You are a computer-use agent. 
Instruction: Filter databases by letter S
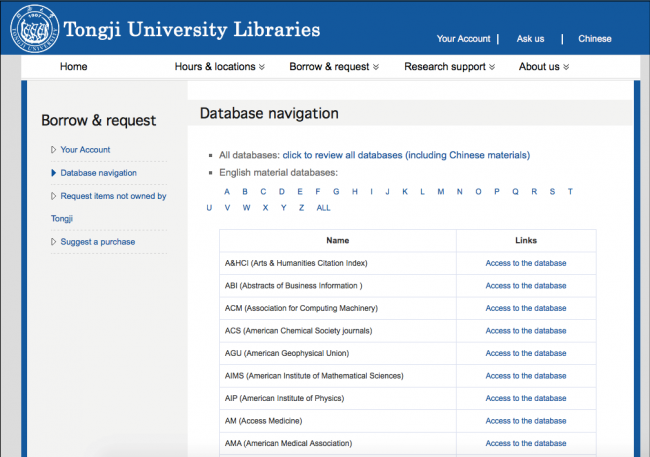coord(552,192)
